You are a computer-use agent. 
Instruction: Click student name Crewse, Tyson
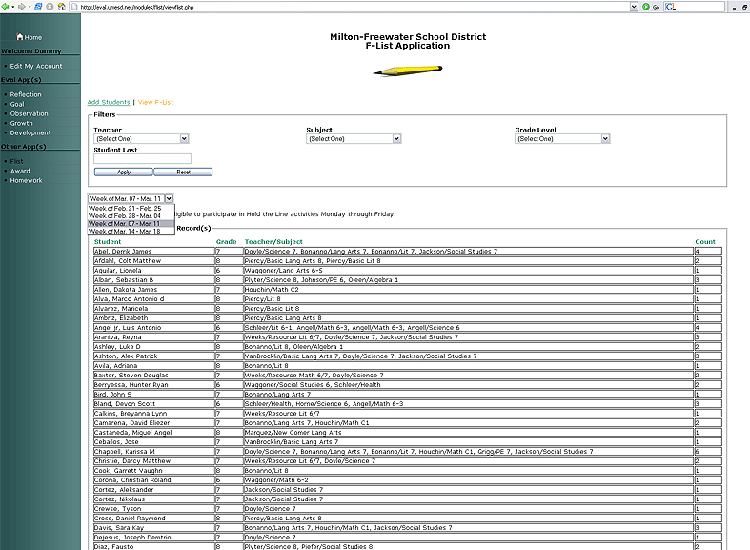pyautogui.click(x=118, y=508)
